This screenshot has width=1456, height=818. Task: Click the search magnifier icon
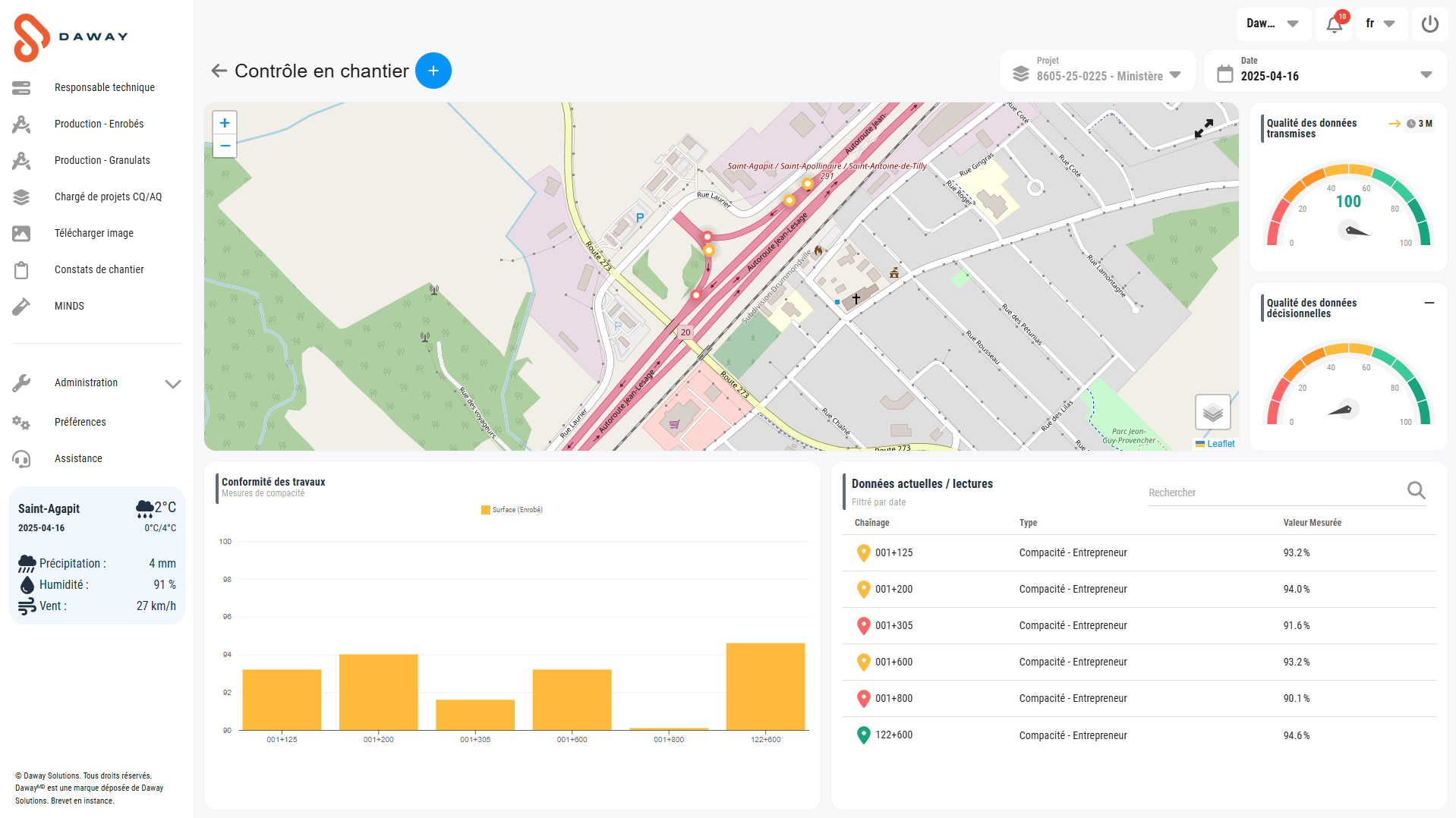1416,491
